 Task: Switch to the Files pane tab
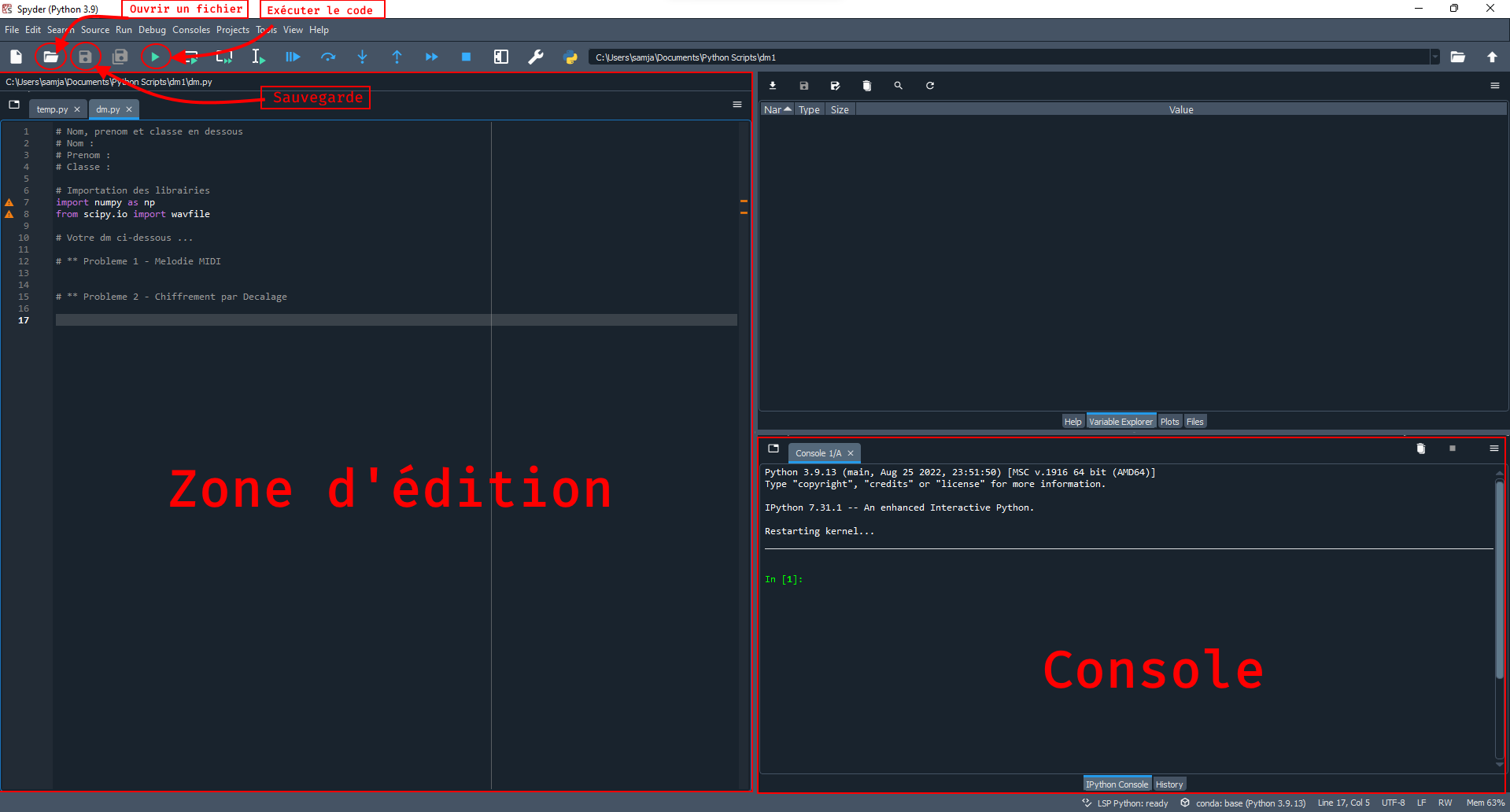[1194, 422]
